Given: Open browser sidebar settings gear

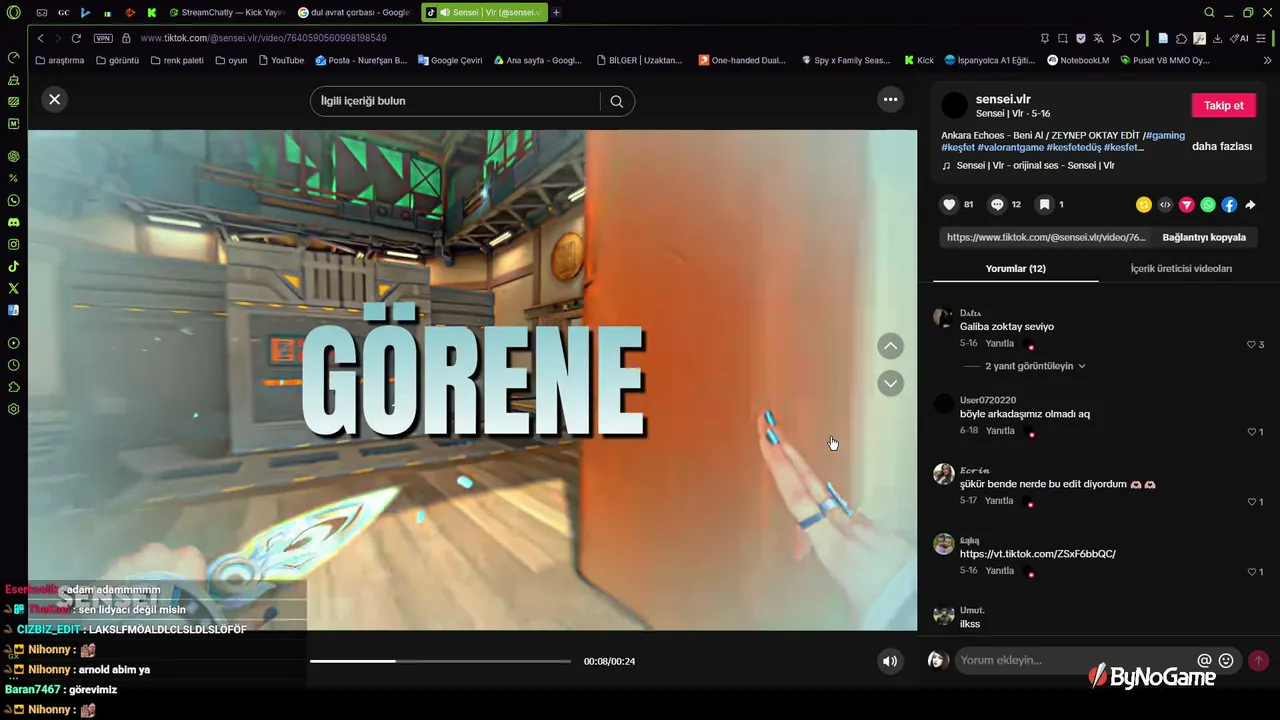Looking at the screenshot, I should coord(14,409).
